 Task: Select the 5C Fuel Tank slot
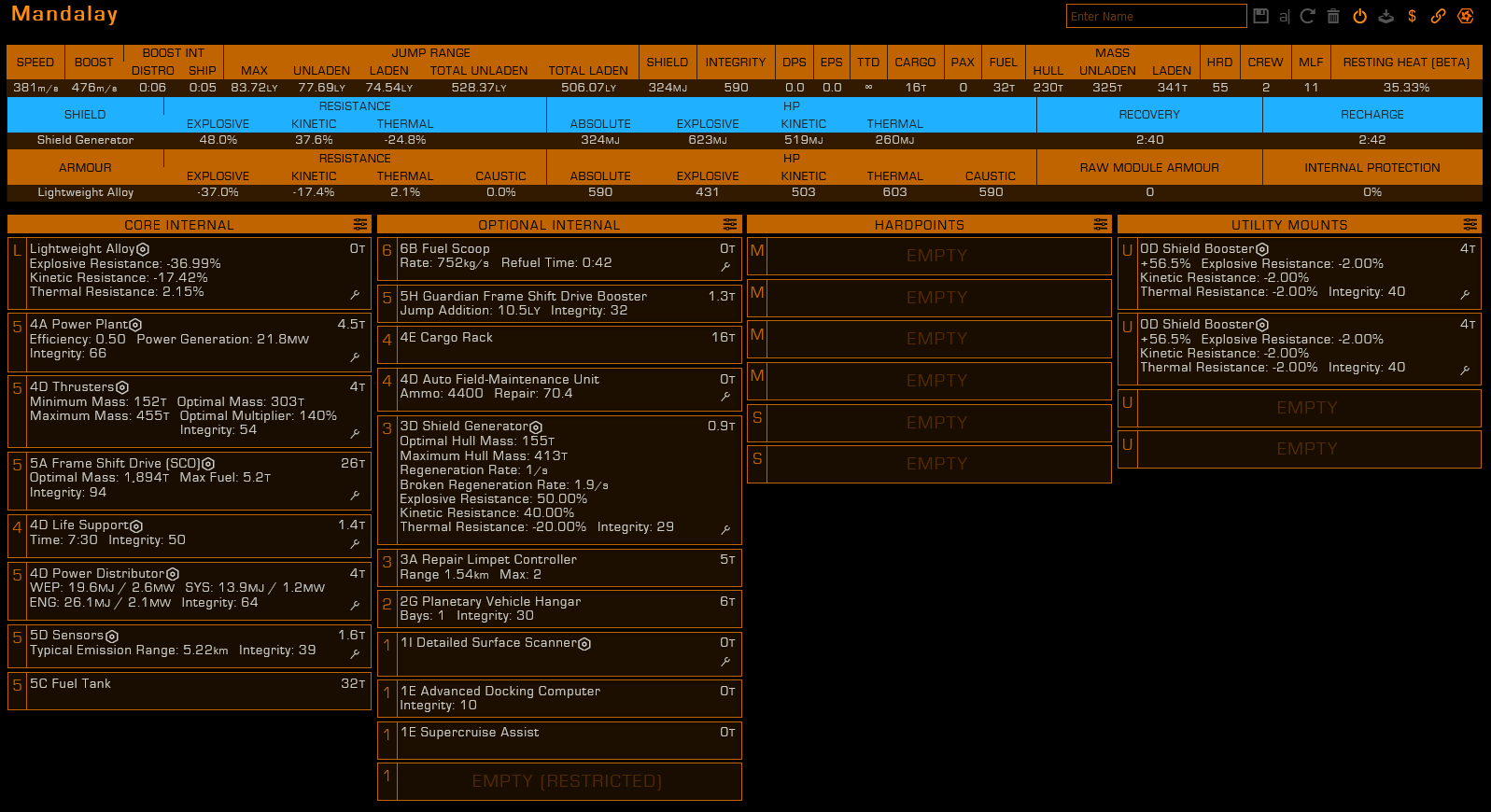pos(190,691)
